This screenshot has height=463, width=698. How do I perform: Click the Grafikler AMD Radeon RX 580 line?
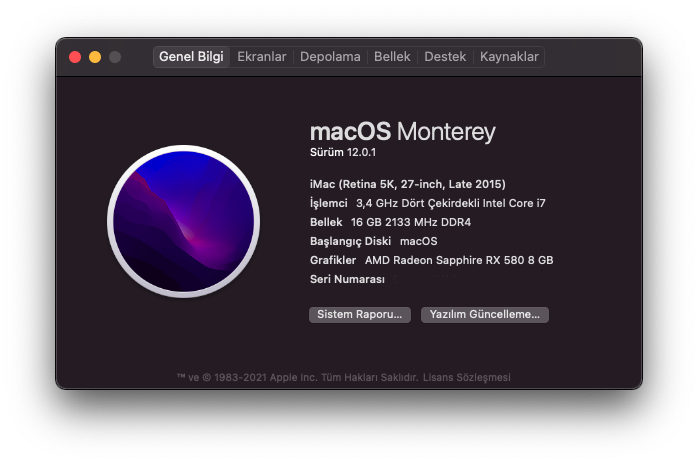(432, 260)
